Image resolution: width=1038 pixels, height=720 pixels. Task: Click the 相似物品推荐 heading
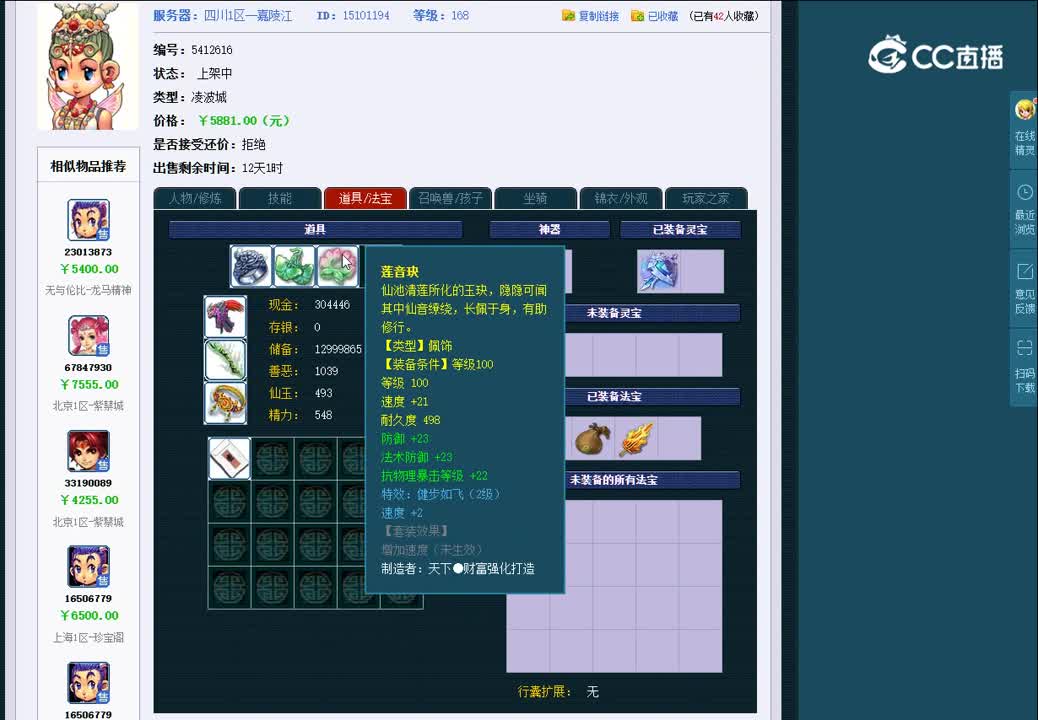(x=88, y=166)
